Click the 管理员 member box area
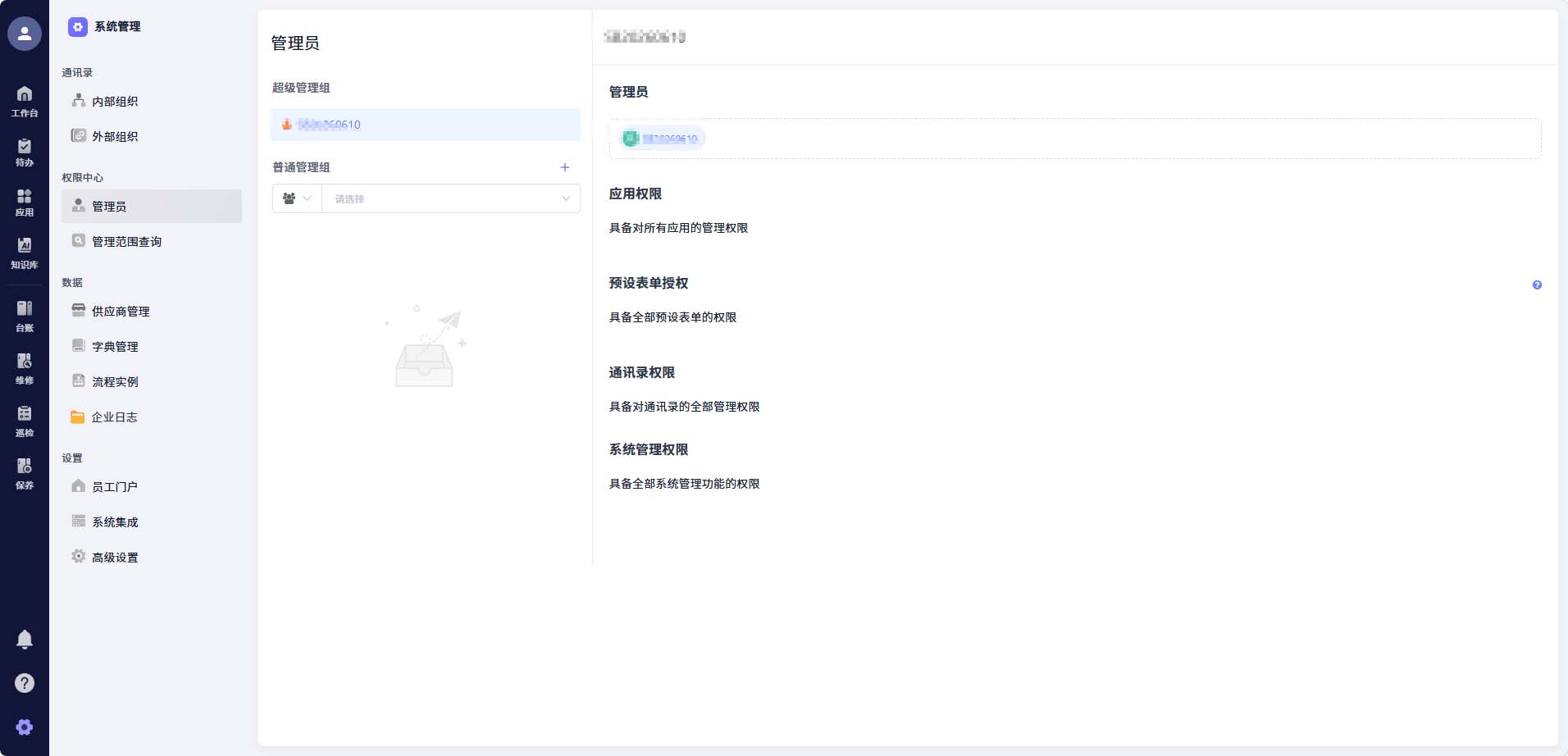This screenshot has height=756, width=1568. tap(1075, 139)
